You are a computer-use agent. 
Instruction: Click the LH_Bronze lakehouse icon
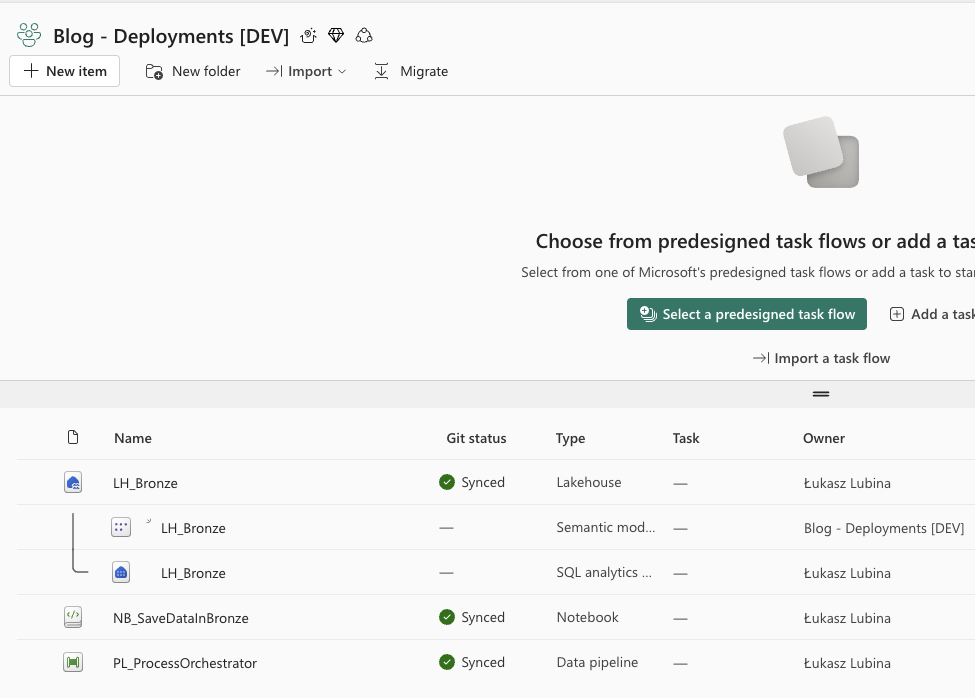coord(73,483)
